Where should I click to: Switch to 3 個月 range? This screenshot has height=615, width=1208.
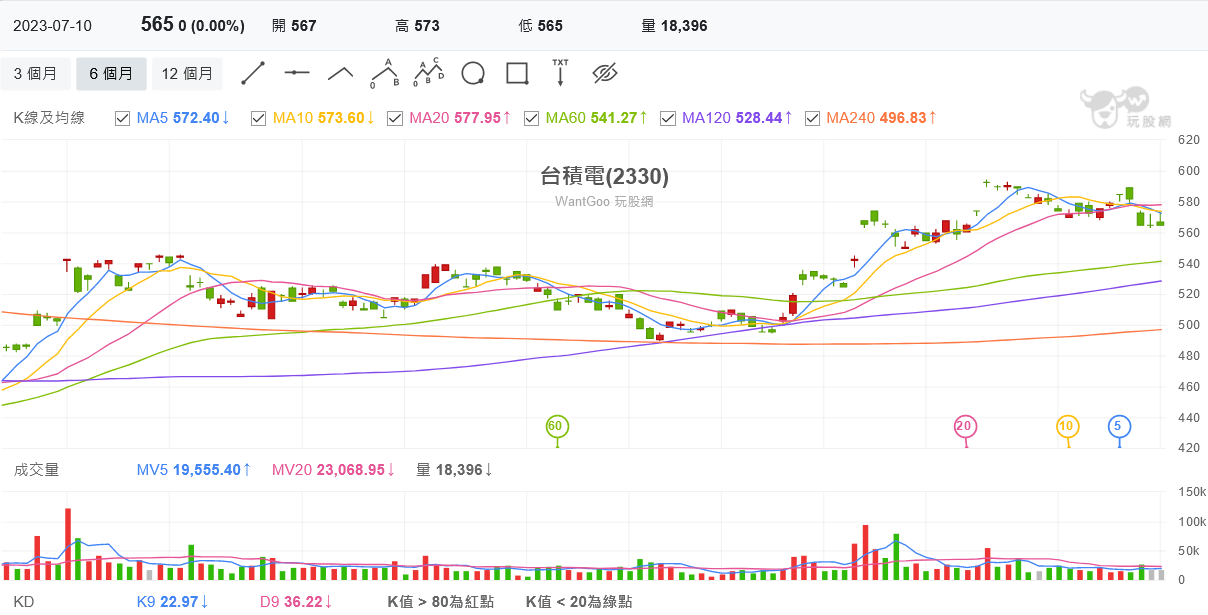pyautogui.click(x=36, y=74)
